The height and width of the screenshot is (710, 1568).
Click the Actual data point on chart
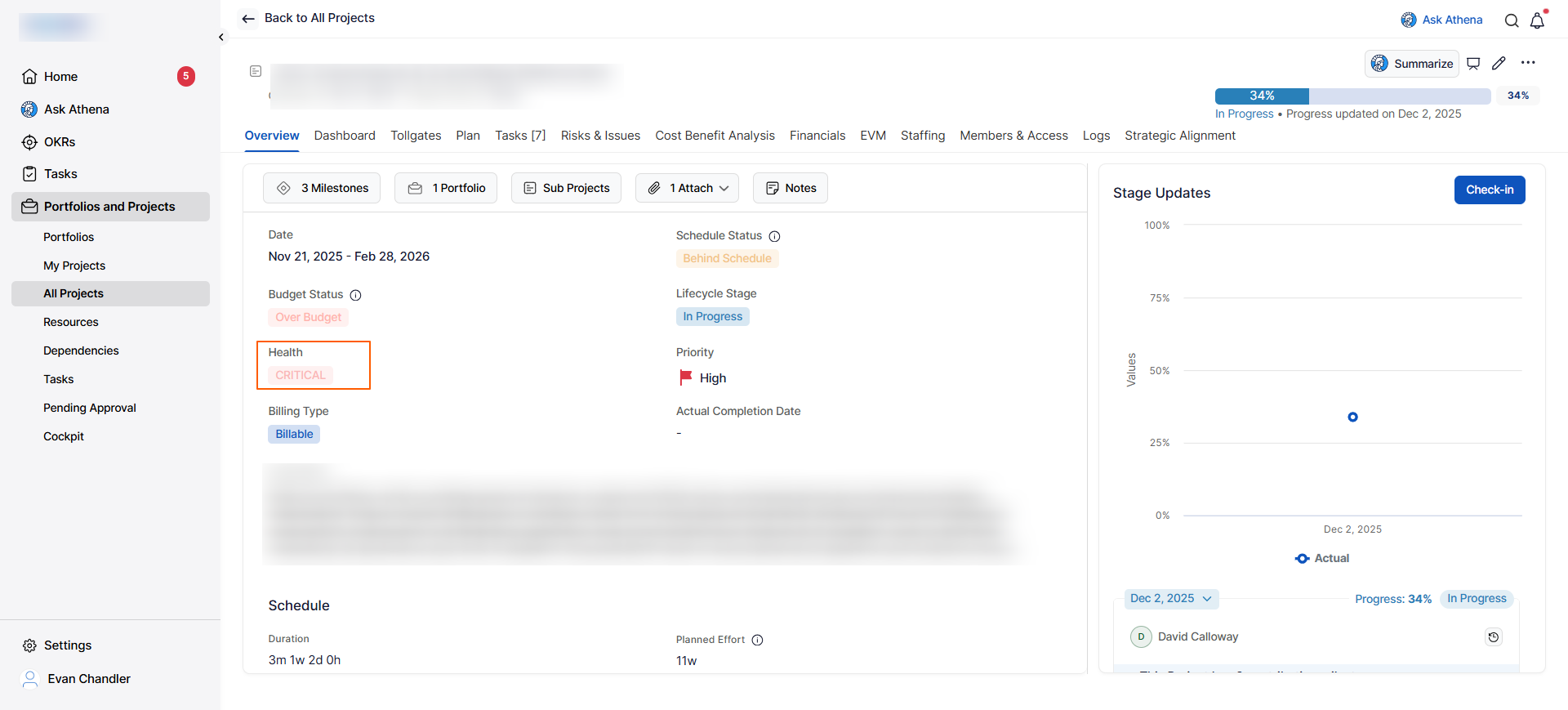1352,417
